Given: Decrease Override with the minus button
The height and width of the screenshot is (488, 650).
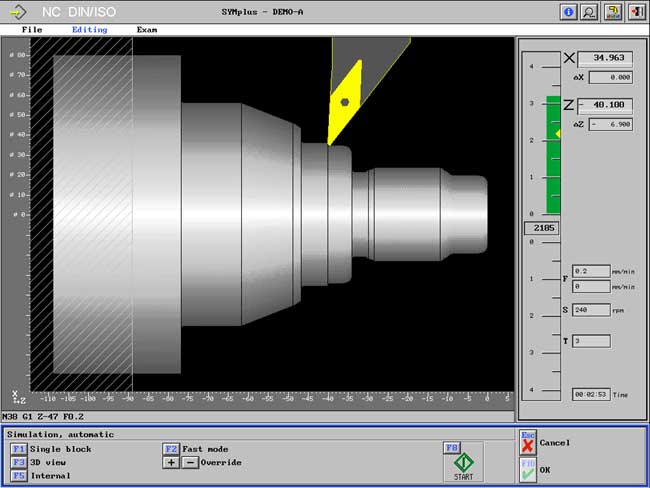Looking at the screenshot, I should point(188,462).
